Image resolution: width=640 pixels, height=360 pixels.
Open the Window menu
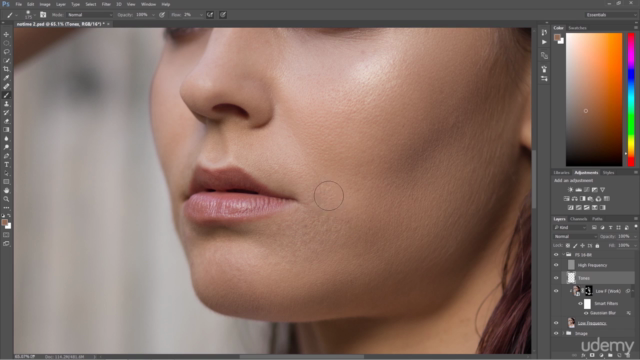pyautogui.click(x=148, y=4)
